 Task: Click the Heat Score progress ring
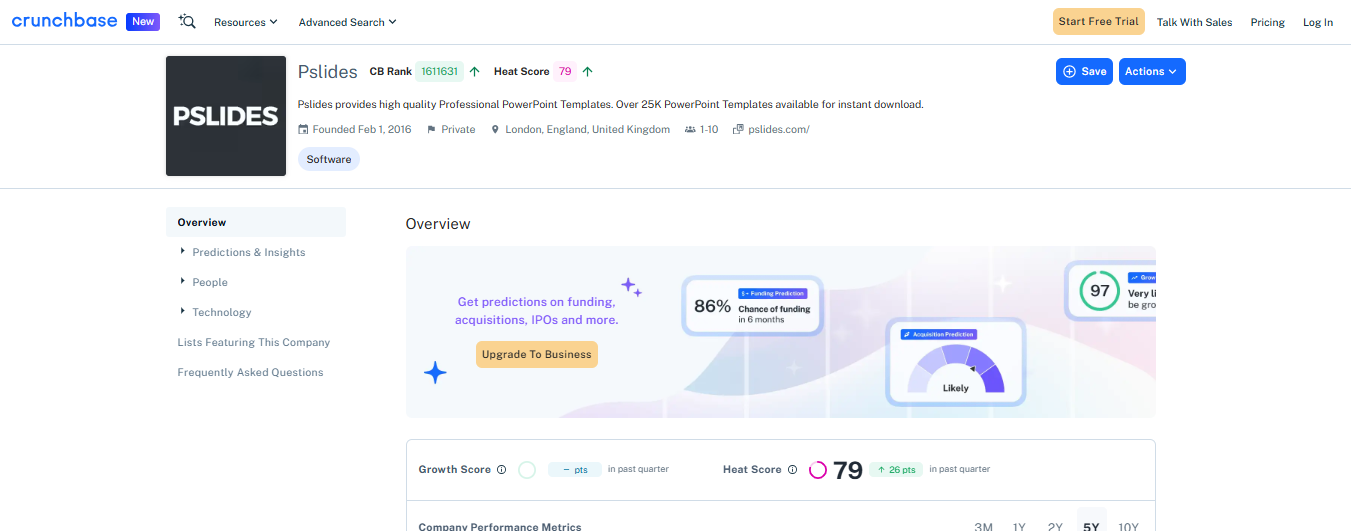818,470
